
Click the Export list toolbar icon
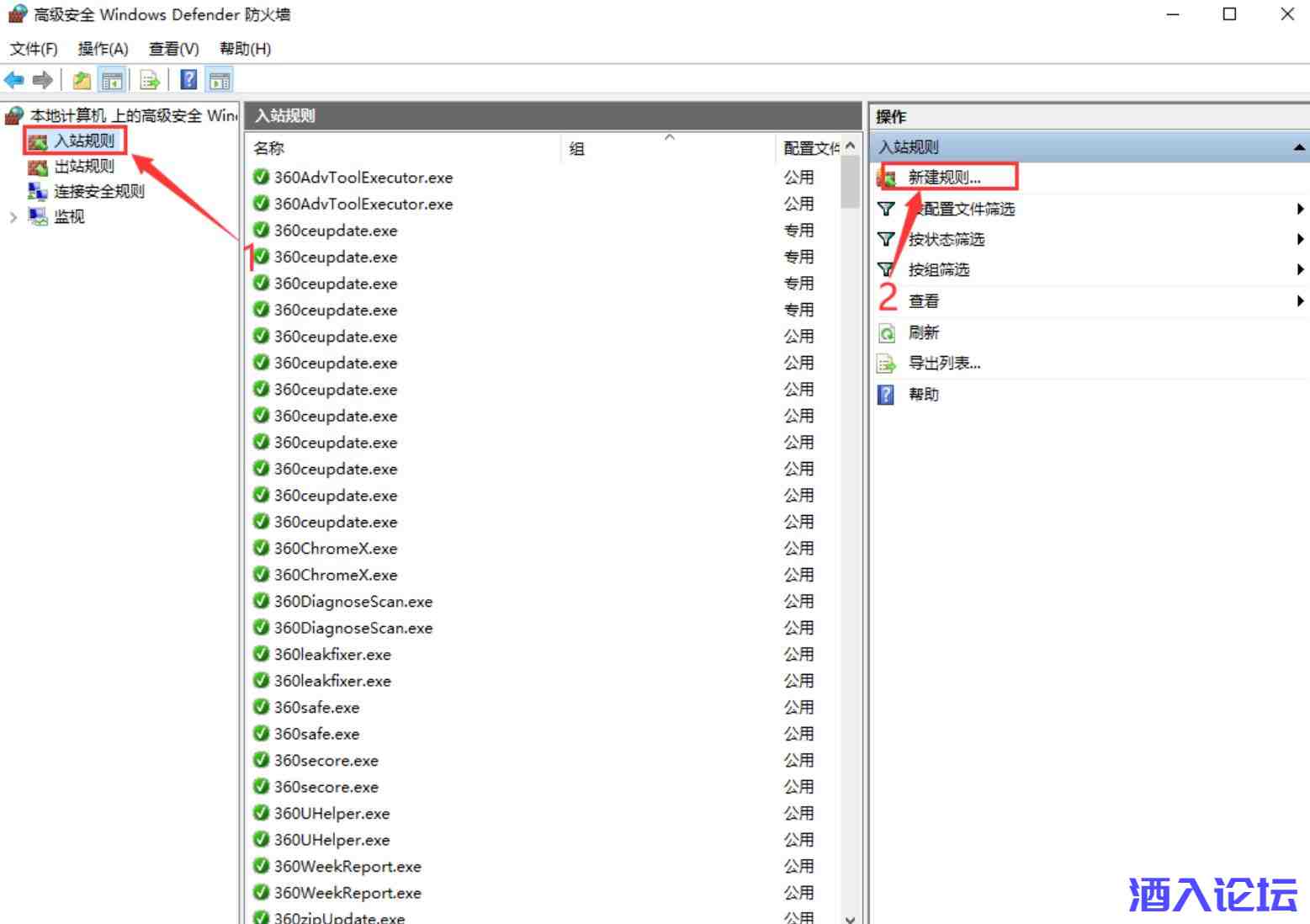[x=150, y=80]
